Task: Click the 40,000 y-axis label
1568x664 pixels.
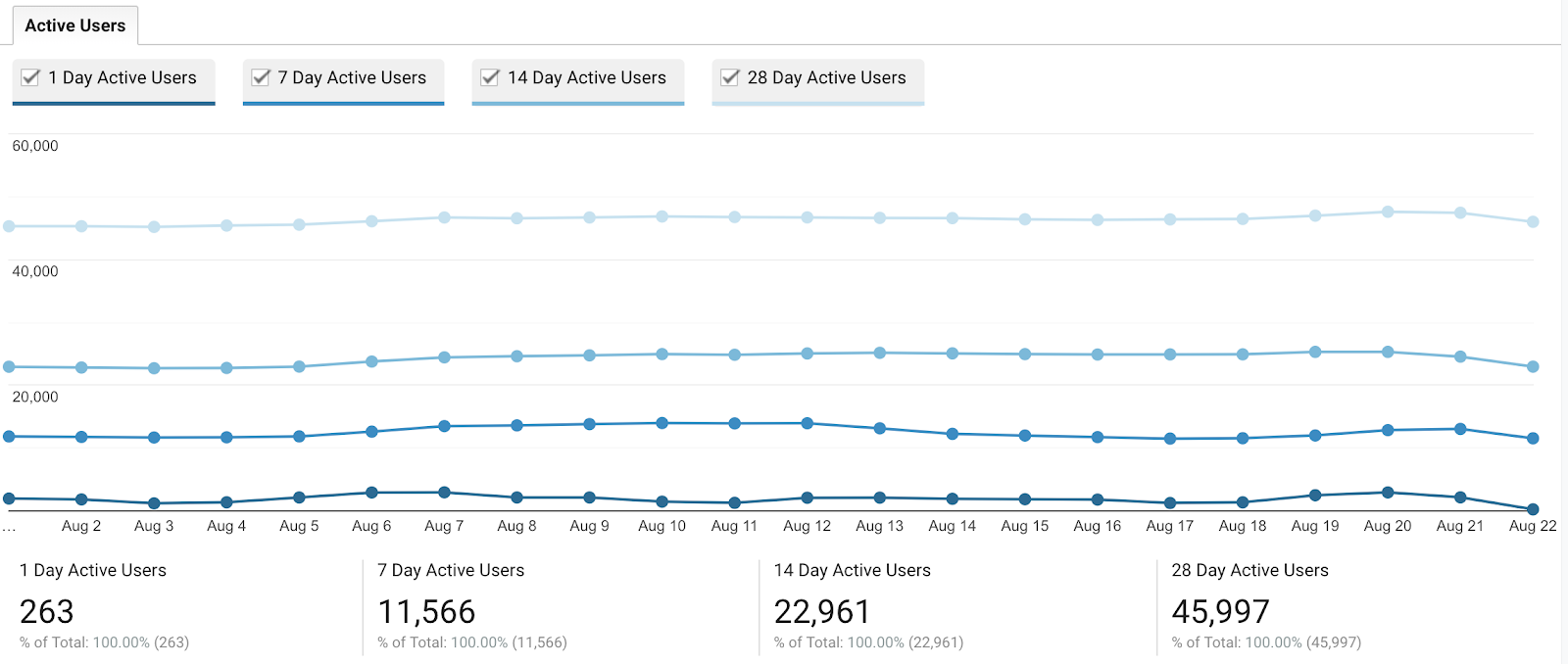Action: (35, 271)
